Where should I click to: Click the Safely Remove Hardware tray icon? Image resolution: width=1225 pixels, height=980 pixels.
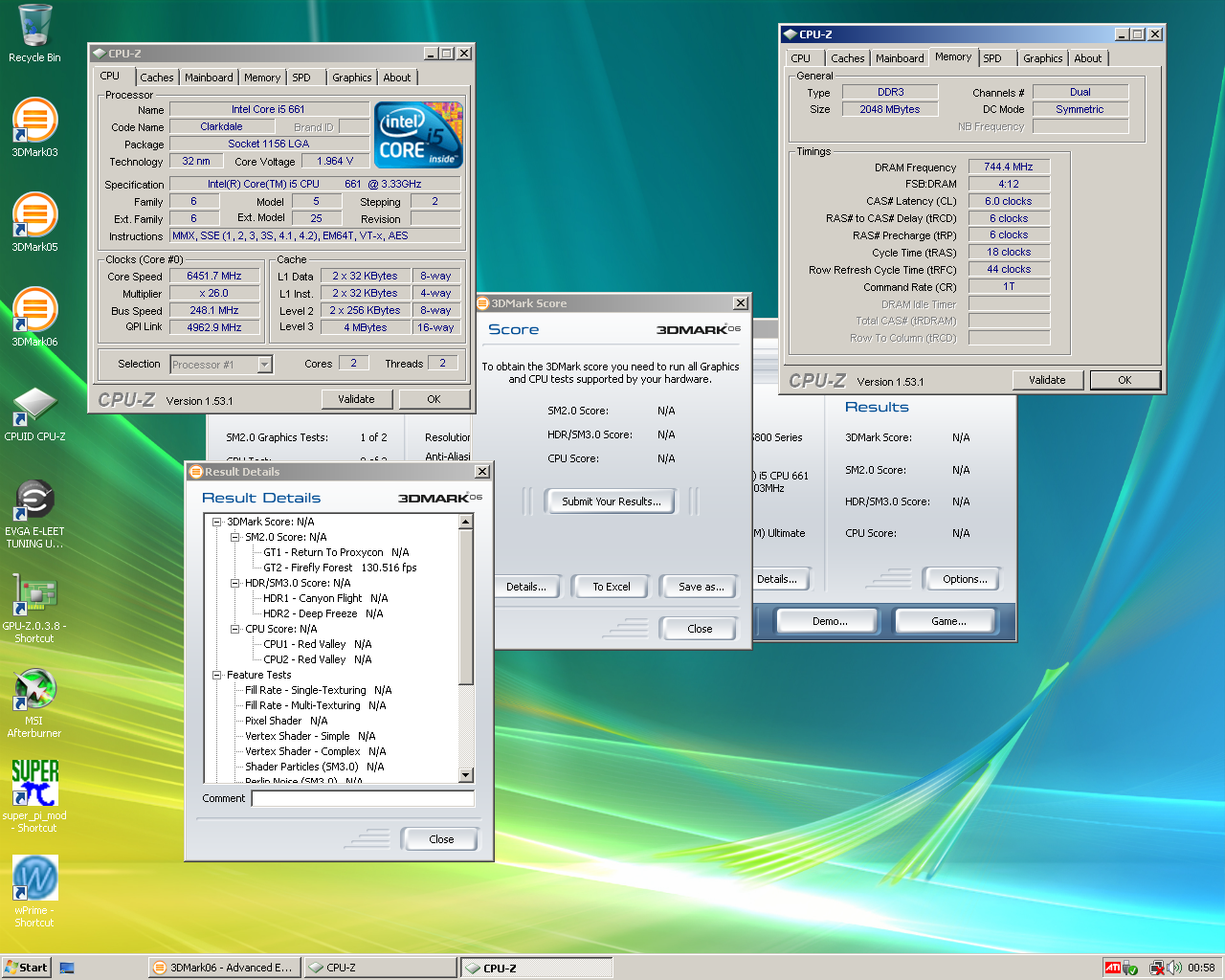click(x=1130, y=969)
